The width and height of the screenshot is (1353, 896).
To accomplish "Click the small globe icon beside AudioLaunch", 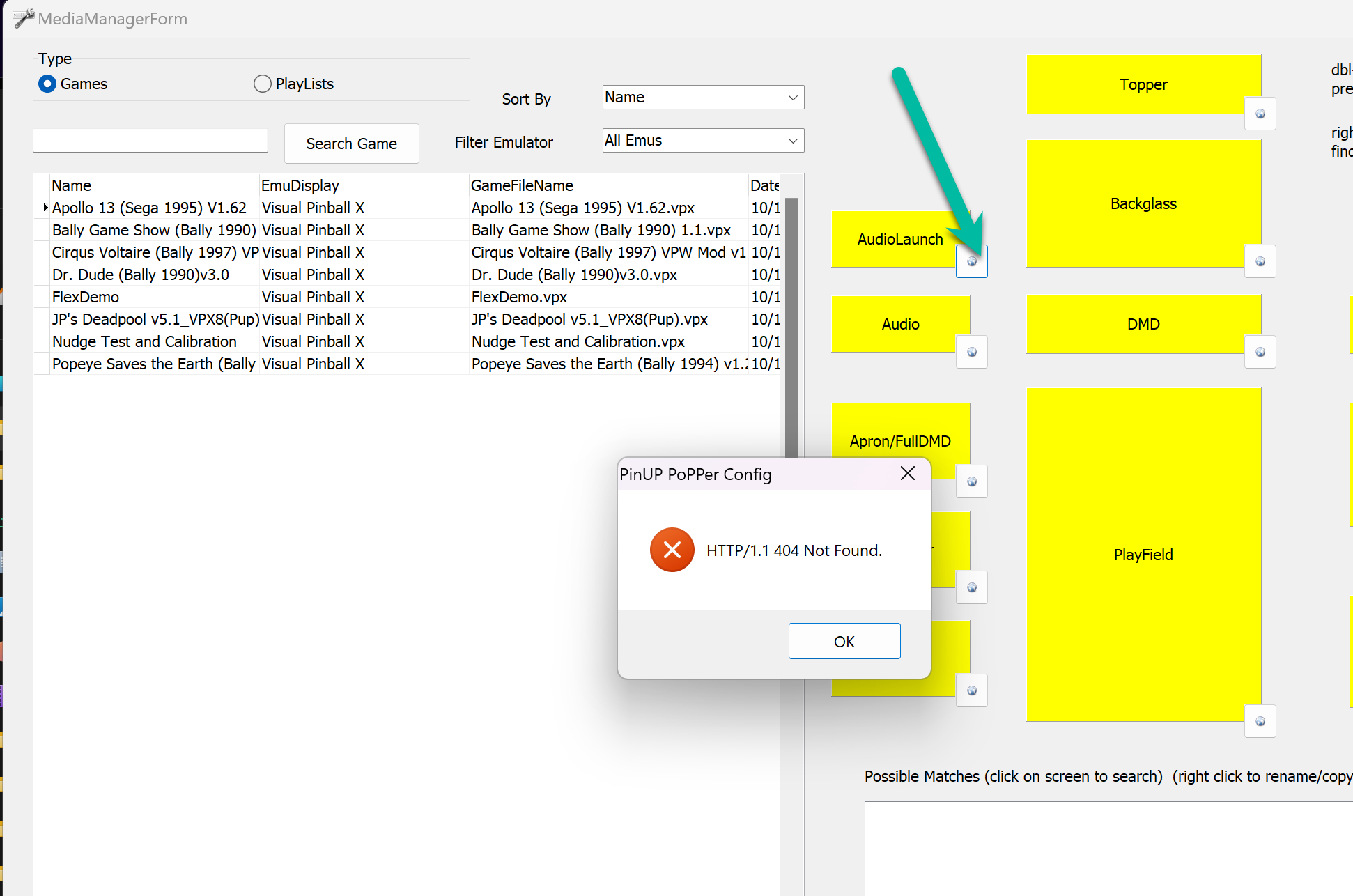I will [x=971, y=262].
